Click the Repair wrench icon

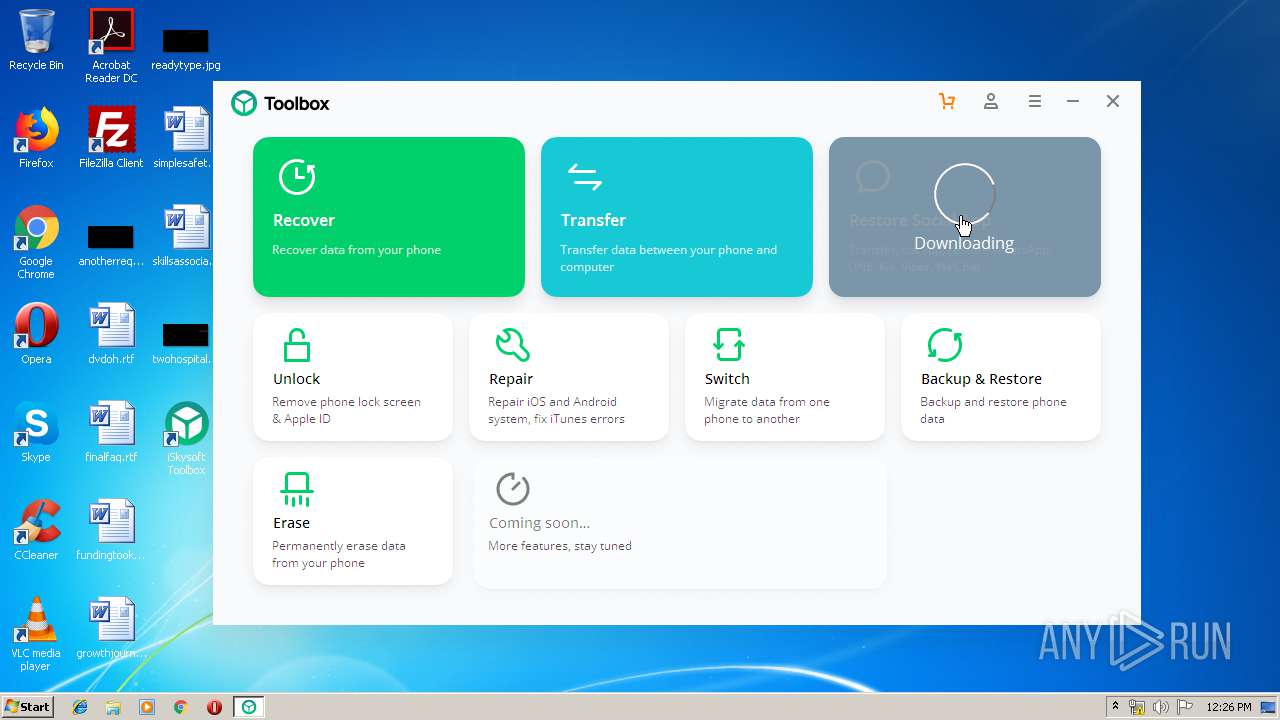coord(513,345)
